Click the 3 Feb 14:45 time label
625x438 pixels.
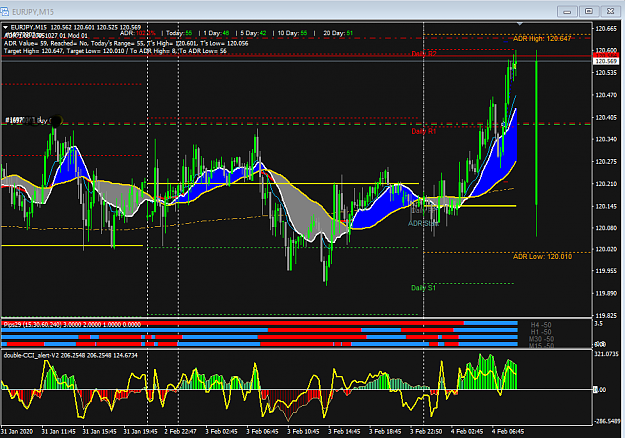(x=344, y=432)
